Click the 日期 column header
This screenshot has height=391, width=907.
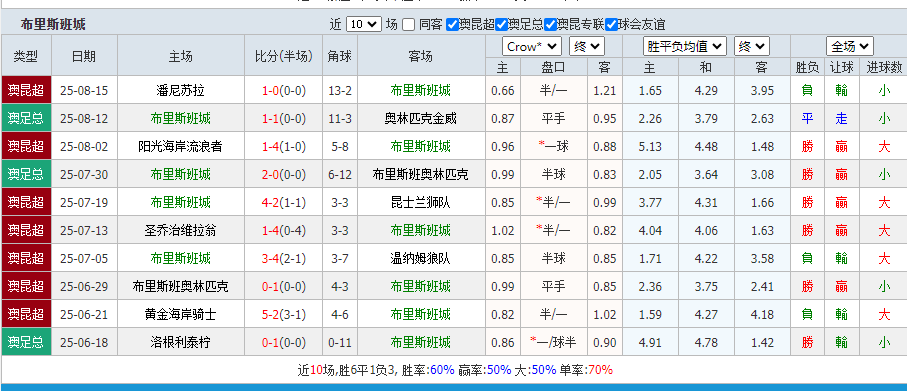[x=84, y=56]
